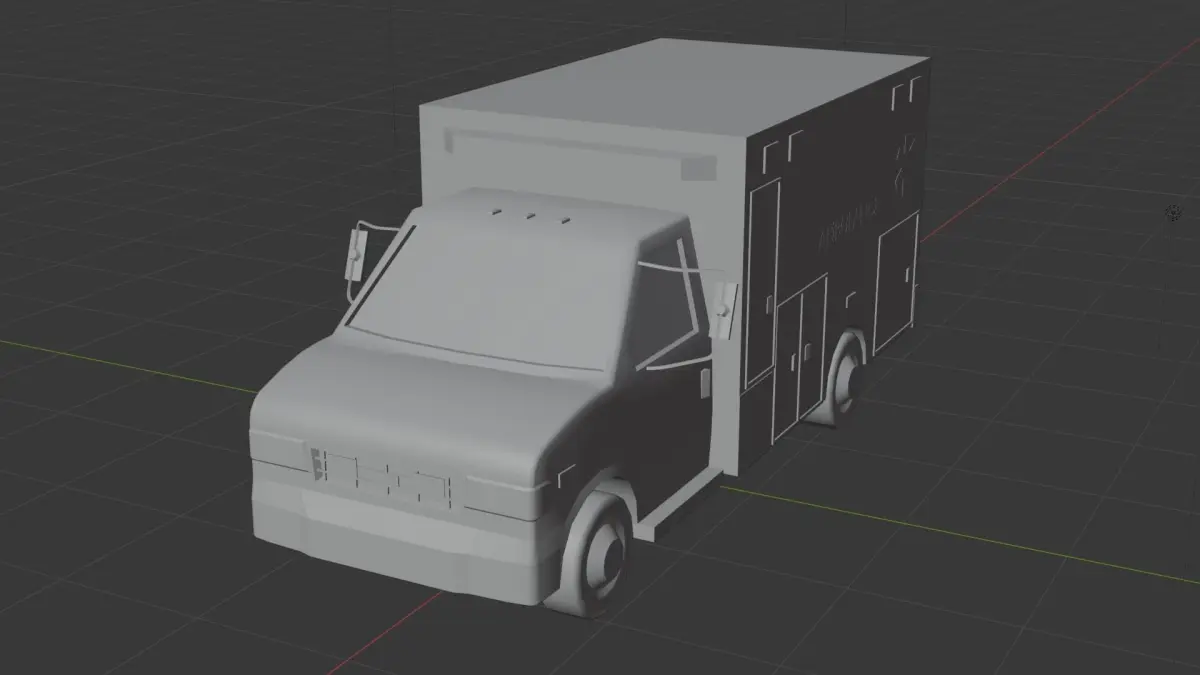
Task: Click the ambulance front grille
Action: click(x=382, y=480)
